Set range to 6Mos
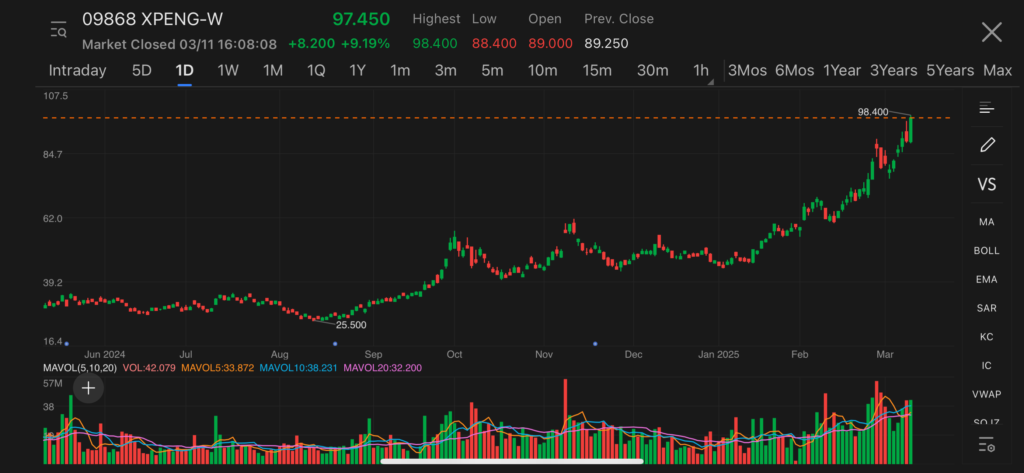 pos(794,71)
